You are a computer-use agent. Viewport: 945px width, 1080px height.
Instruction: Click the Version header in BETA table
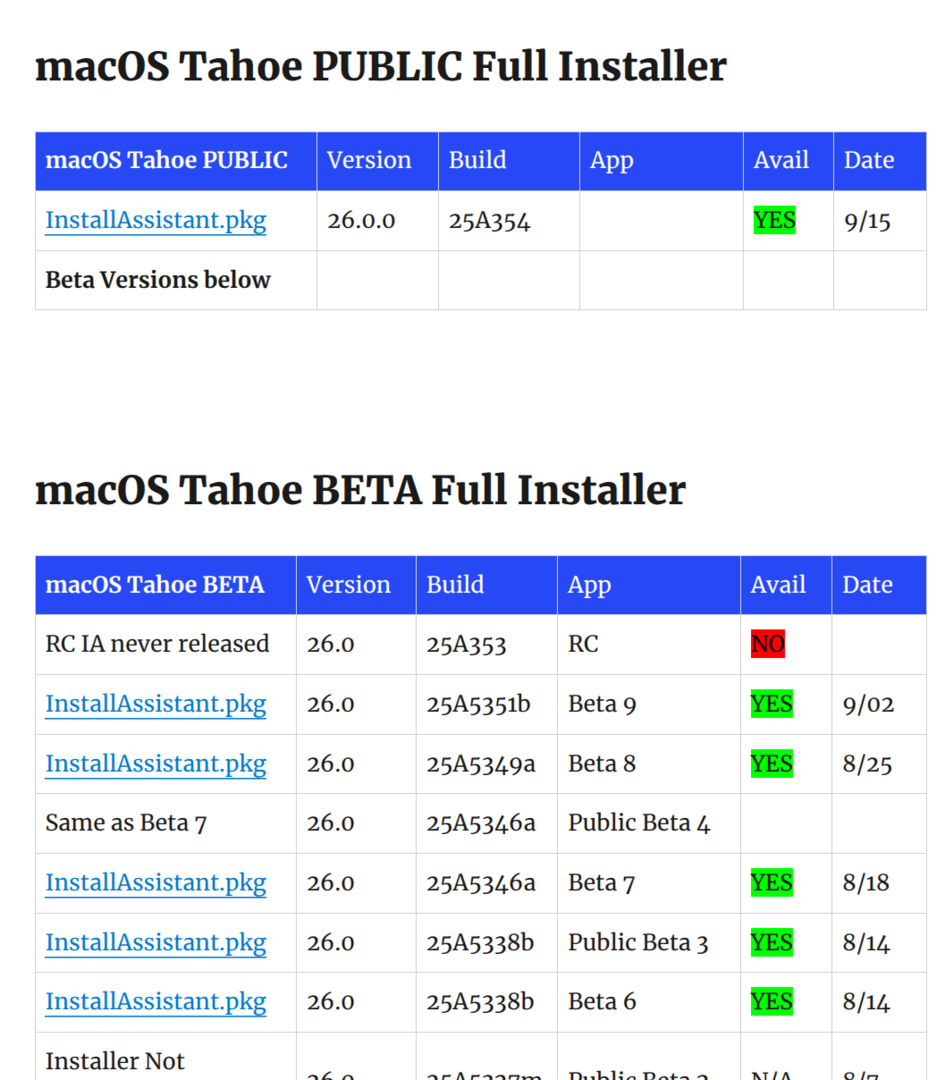[348, 585]
